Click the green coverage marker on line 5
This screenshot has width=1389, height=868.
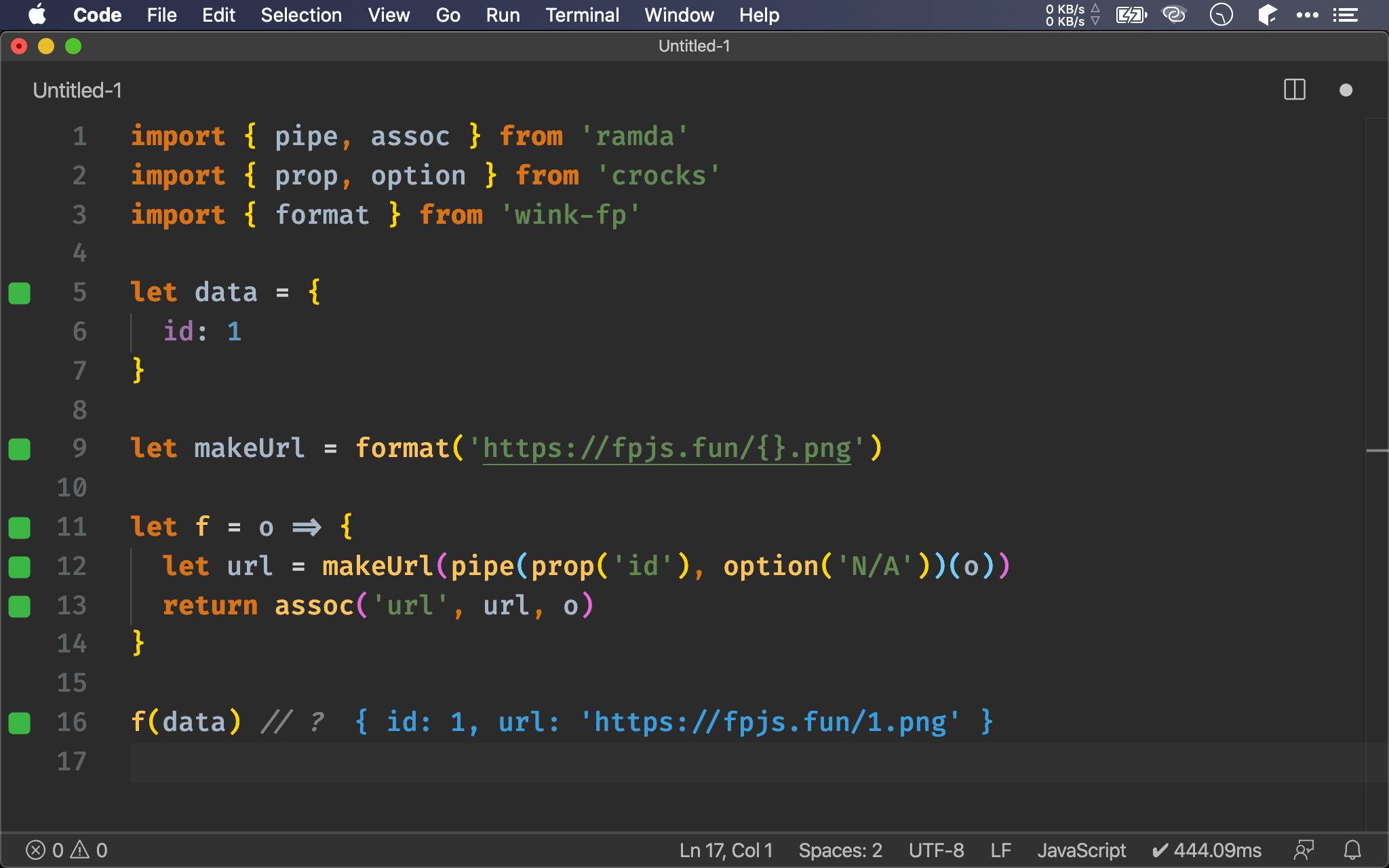coord(20,293)
